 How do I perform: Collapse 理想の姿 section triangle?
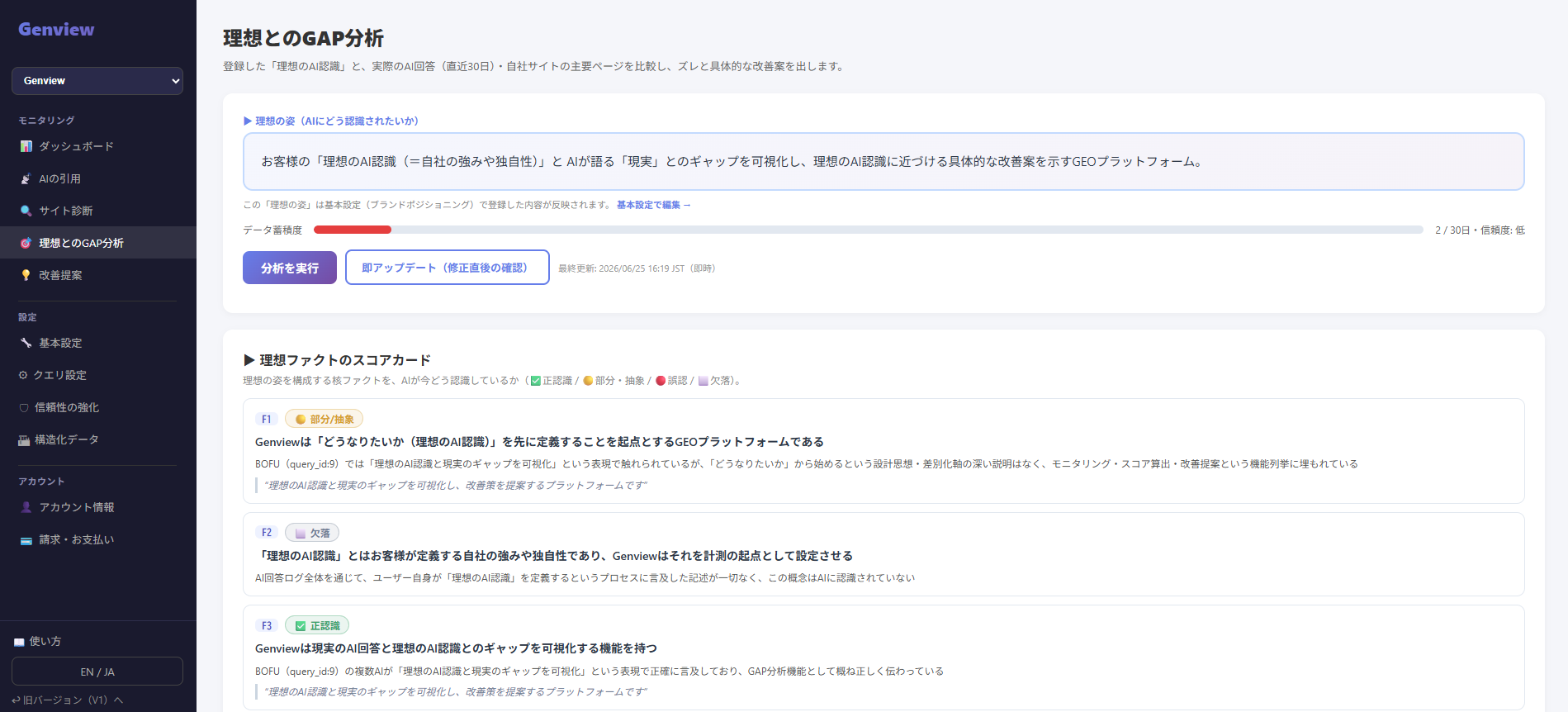click(x=248, y=121)
